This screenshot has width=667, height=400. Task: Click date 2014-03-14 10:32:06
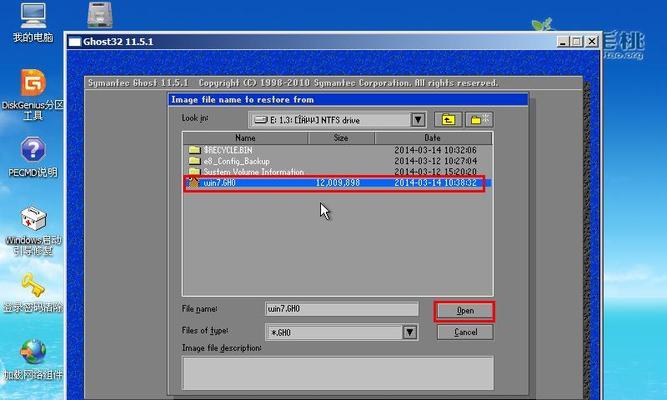(x=435, y=150)
